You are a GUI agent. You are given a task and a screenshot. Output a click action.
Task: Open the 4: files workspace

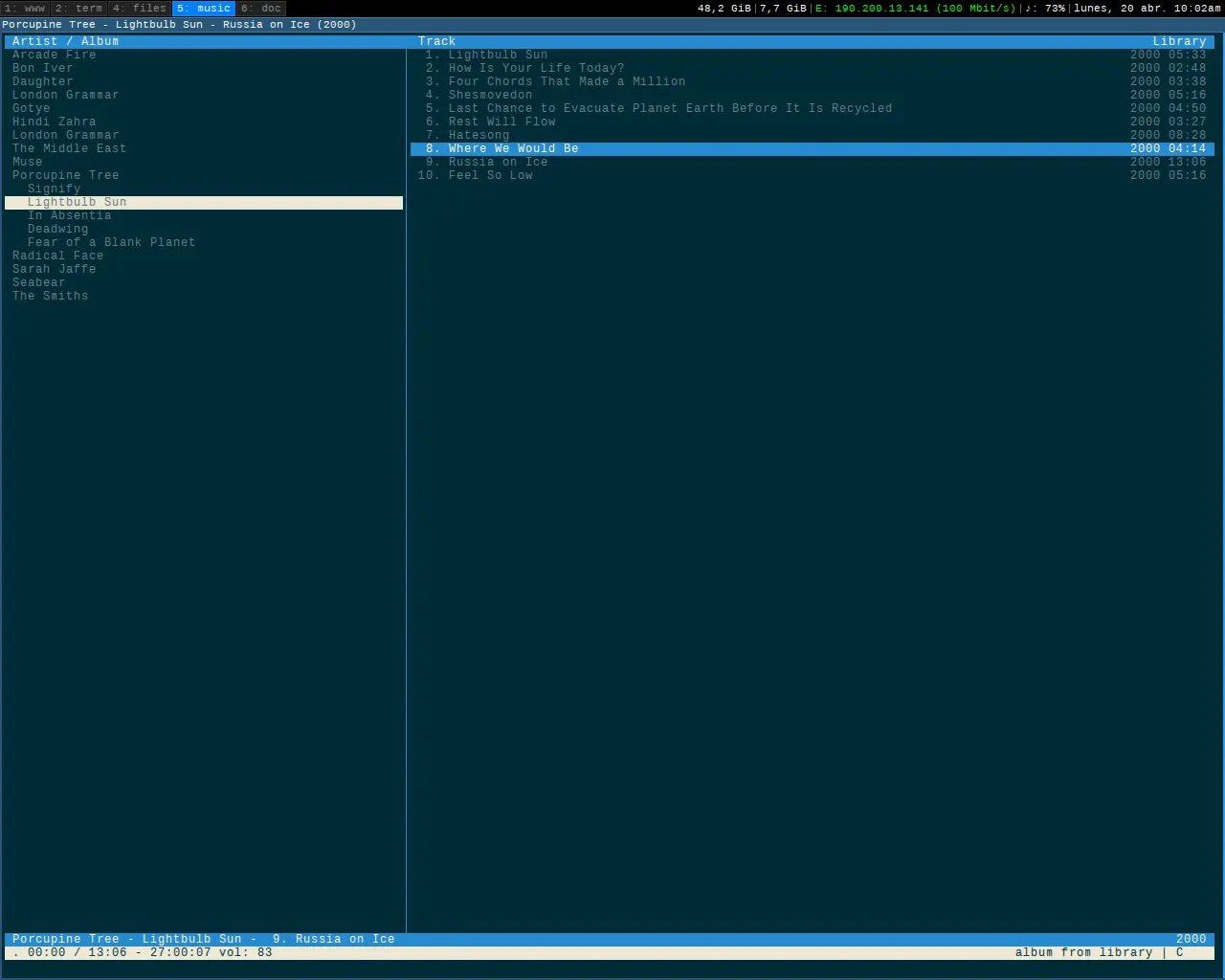[140, 9]
